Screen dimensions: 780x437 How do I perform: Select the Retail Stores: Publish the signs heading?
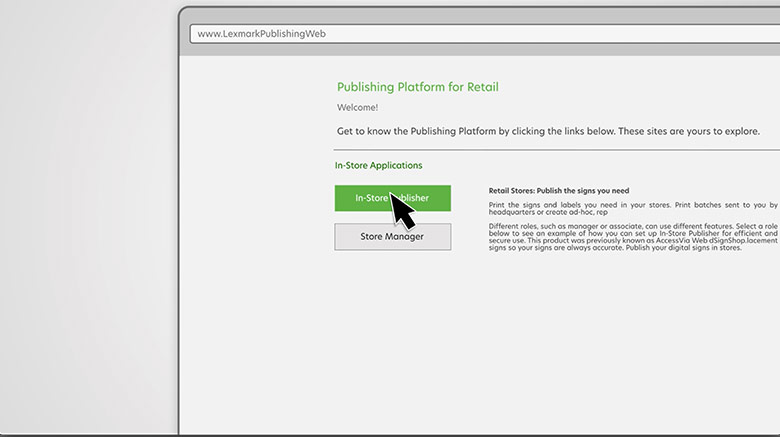[559, 191]
